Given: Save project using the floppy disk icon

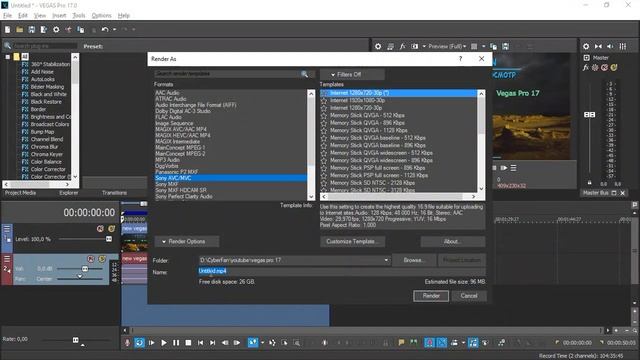Looking at the screenshot, I should [x=31, y=29].
